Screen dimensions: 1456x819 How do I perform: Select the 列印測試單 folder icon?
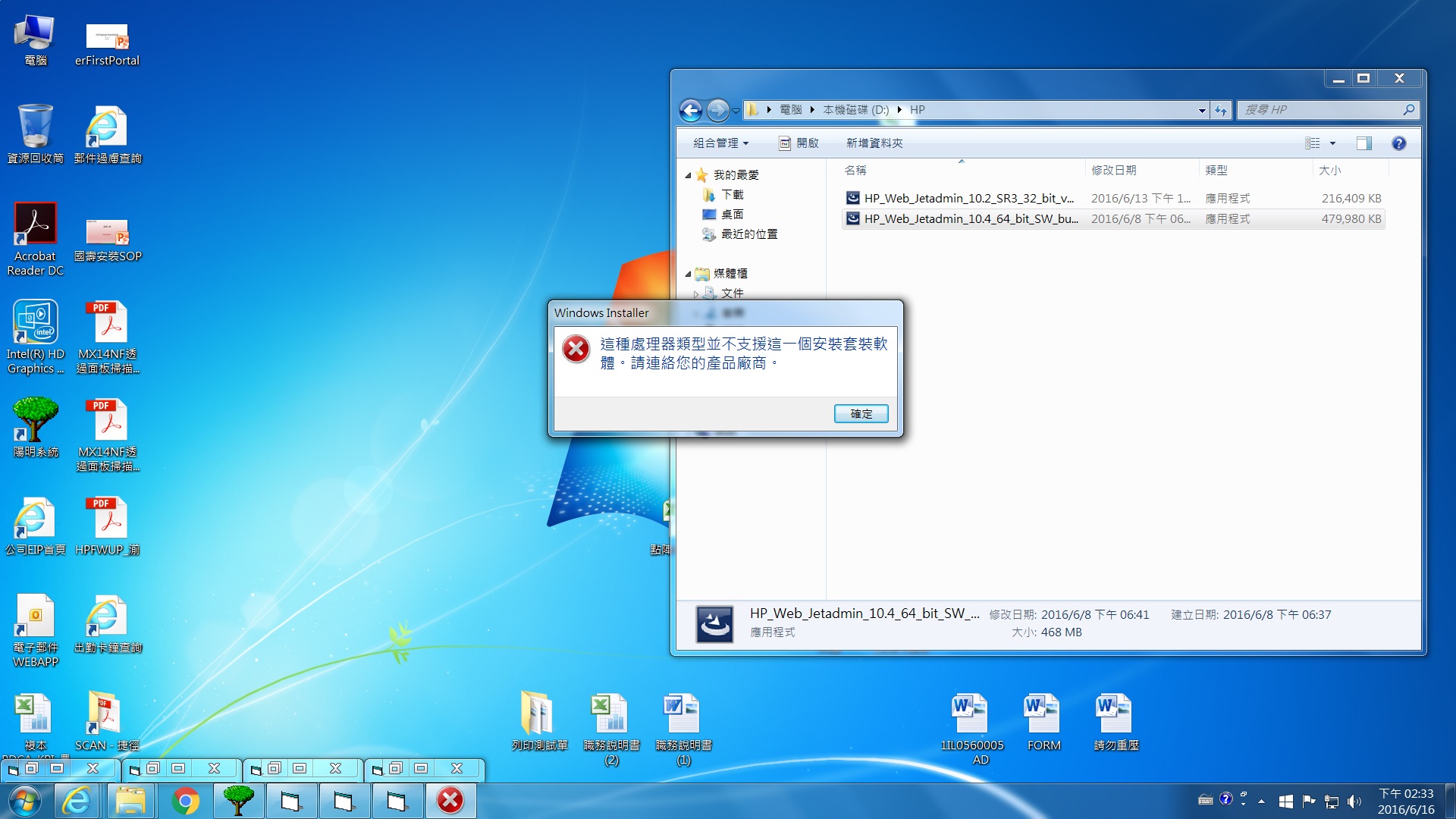(x=539, y=721)
